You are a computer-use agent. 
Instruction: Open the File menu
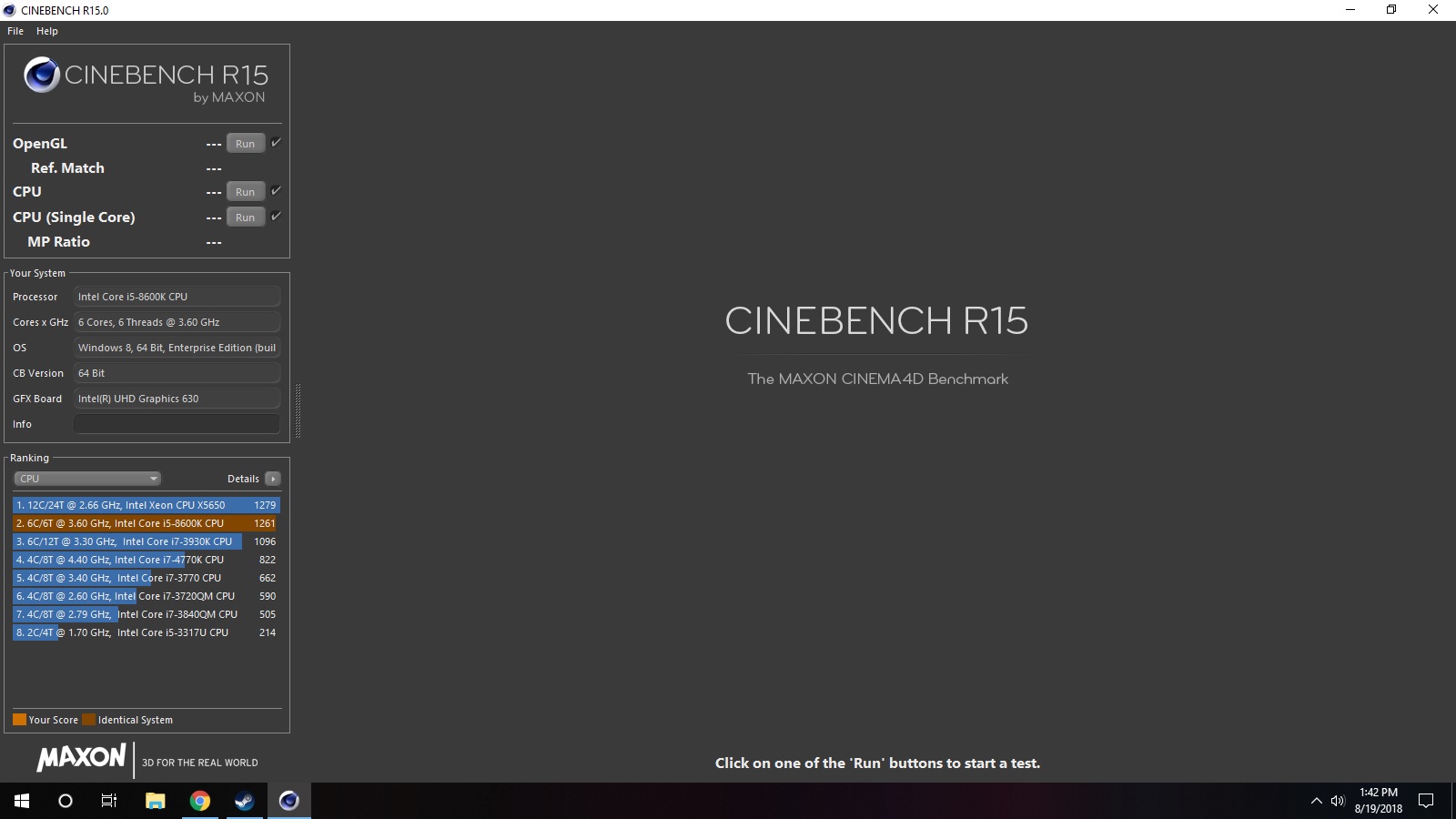(15, 31)
